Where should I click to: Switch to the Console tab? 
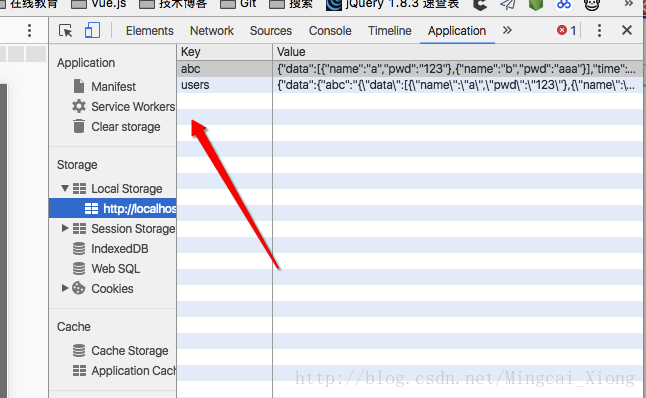pyautogui.click(x=330, y=31)
